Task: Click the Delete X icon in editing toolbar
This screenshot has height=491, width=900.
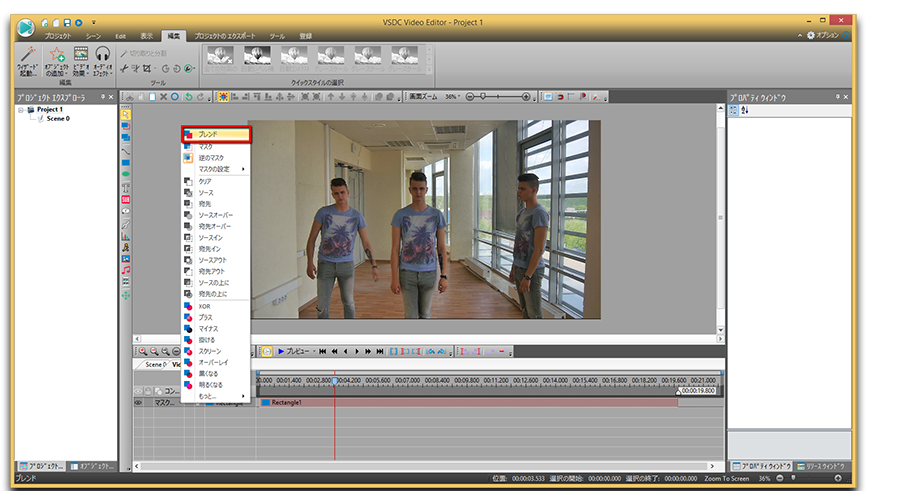Action: tap(164, 96)
